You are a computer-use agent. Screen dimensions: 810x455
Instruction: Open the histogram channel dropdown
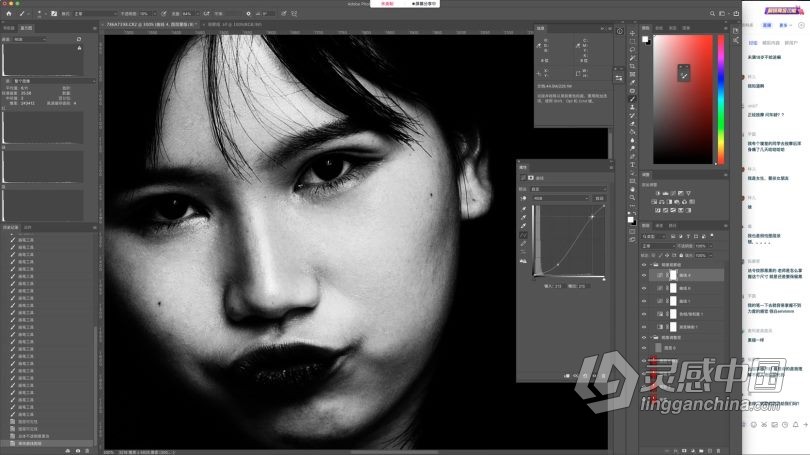30,39
